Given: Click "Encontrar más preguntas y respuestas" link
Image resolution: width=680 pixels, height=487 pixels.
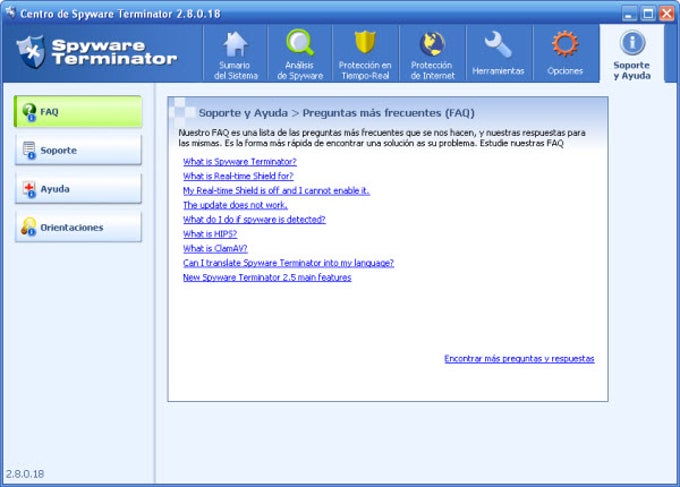Looking at the screenshot, I should pos(519,359).
